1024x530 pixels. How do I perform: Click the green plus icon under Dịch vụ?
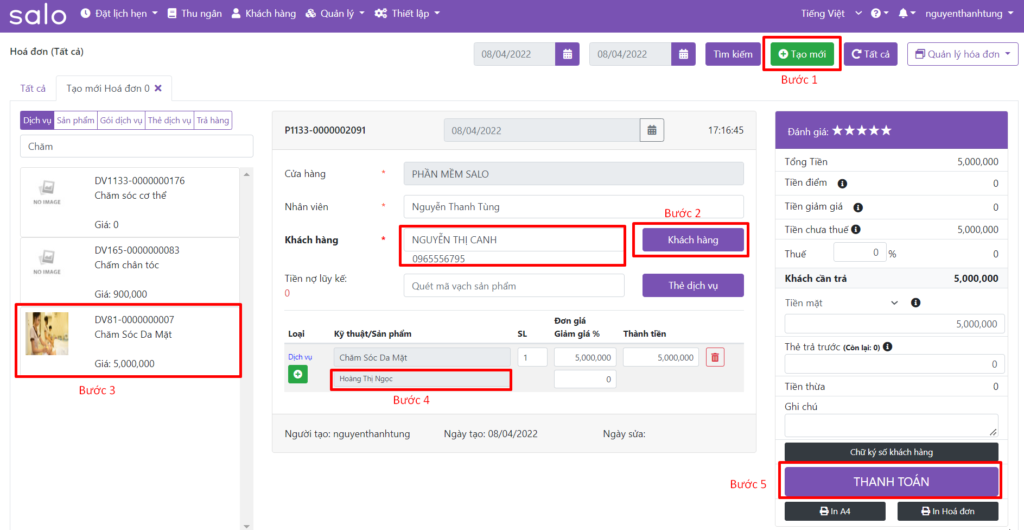(x=298, y=374)
